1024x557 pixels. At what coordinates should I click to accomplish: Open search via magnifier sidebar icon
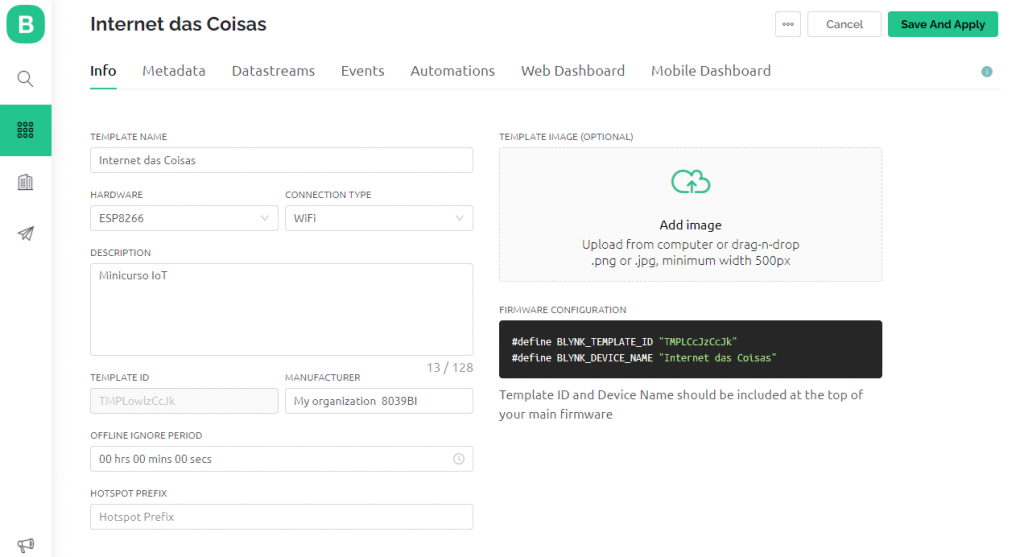(x=25, y=79)
